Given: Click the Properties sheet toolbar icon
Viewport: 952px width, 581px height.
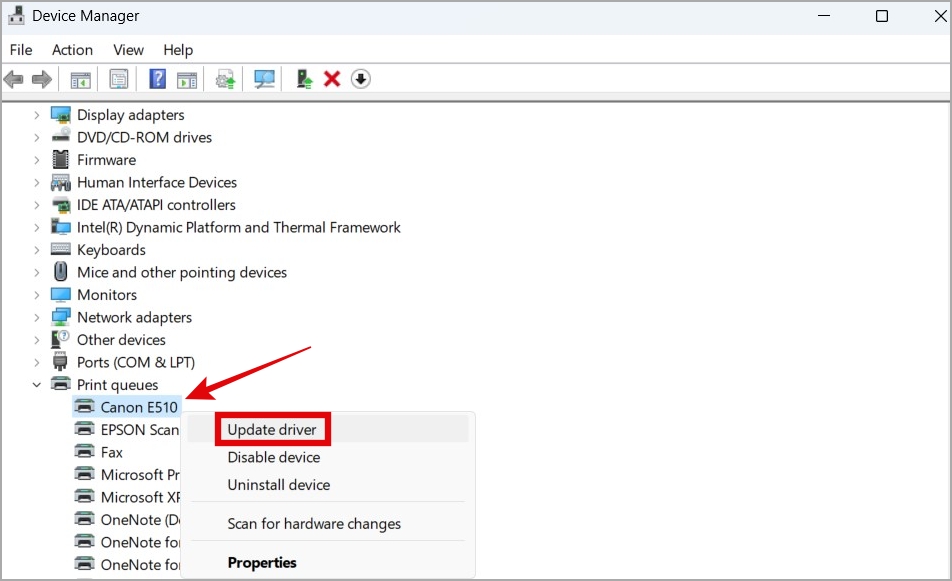Looking at the screenshot, I should click(118, 79).
